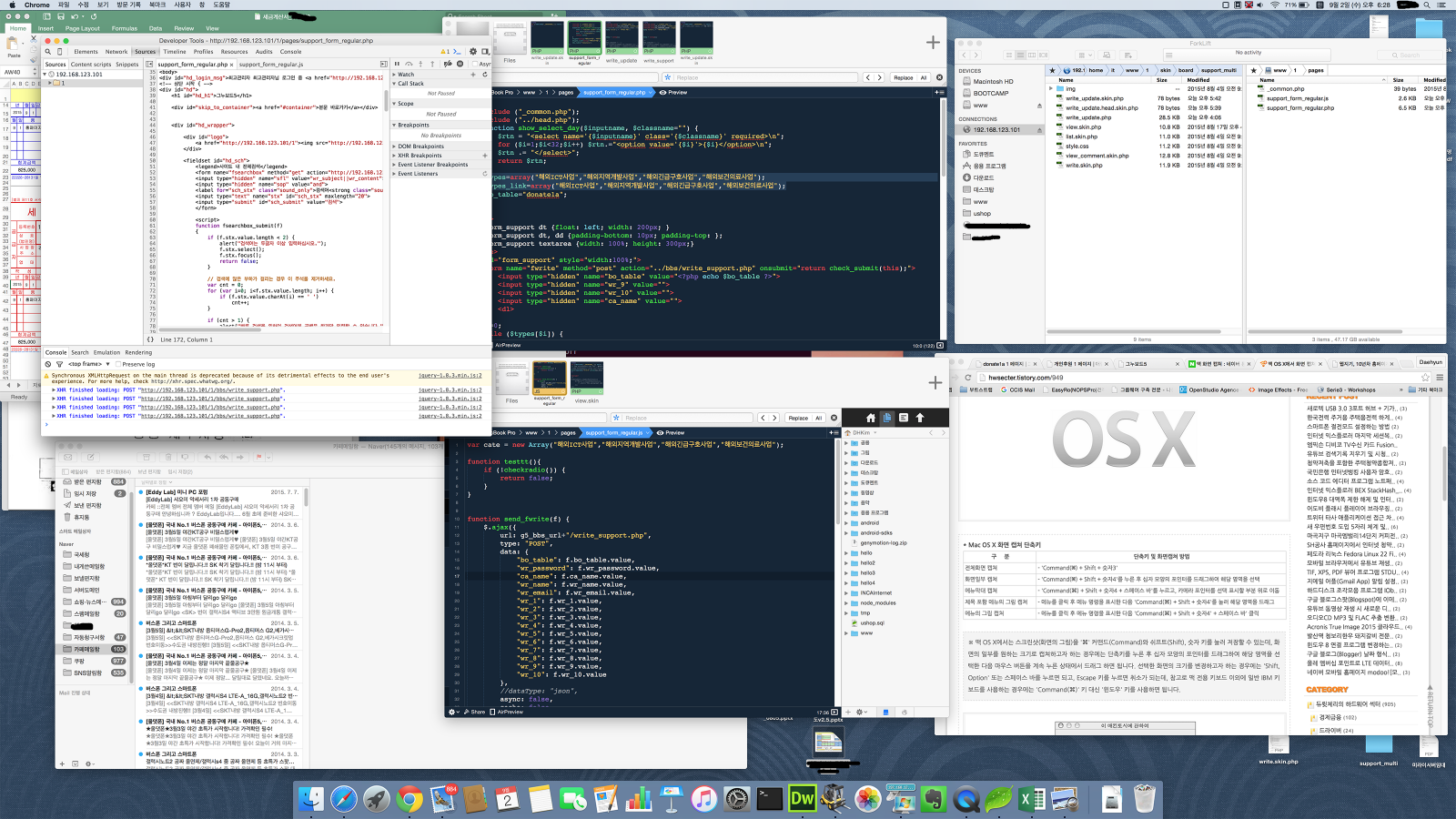
Task: Open Terminal from the Dock
Action: click(770, 798)
